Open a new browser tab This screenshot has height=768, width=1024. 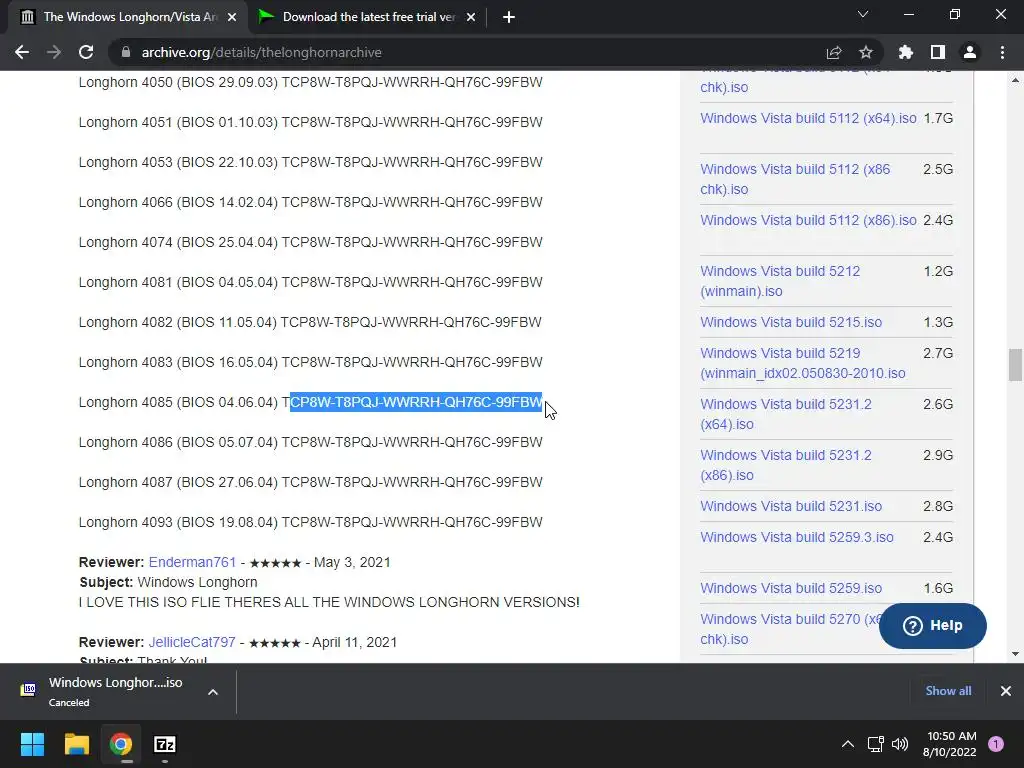[509, 17]
